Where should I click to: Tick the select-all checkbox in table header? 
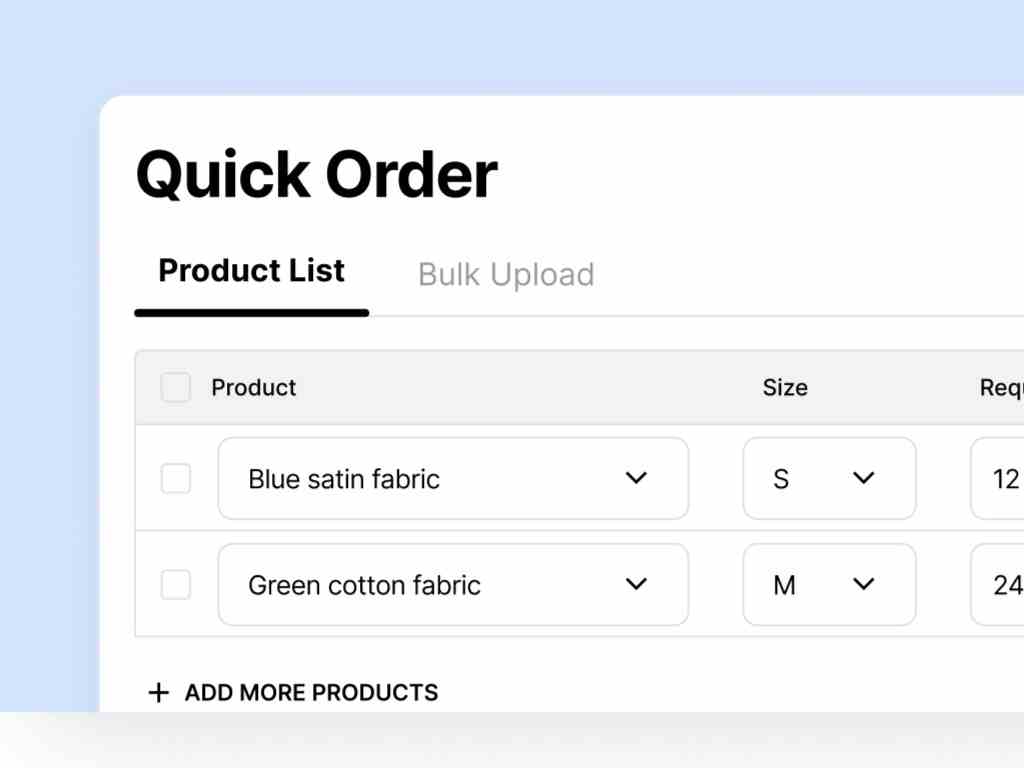tap(176, 387)
